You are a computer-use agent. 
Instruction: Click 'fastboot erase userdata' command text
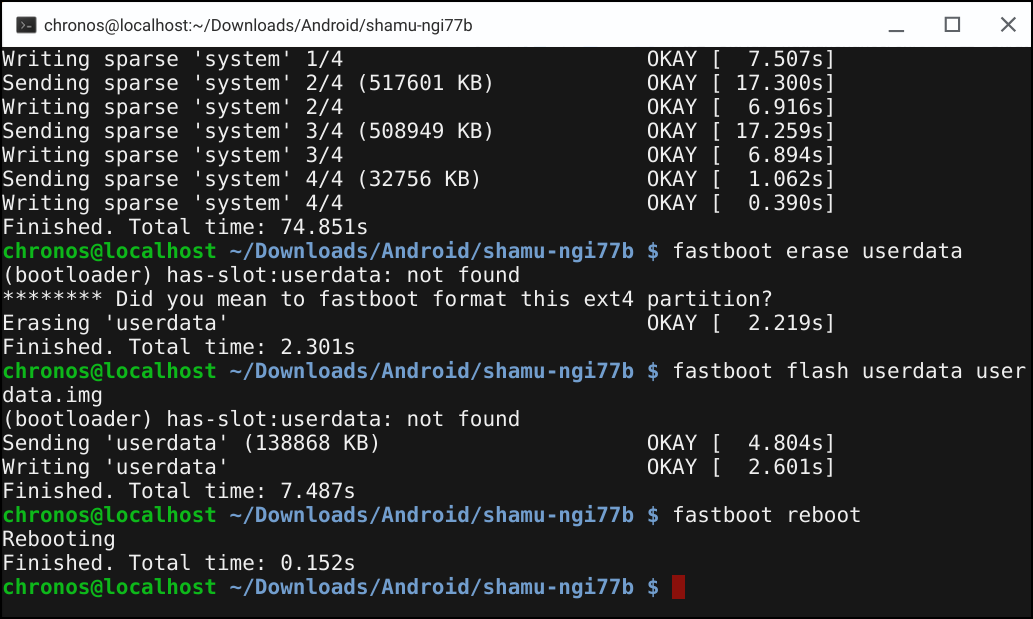(x=817, y=251)
